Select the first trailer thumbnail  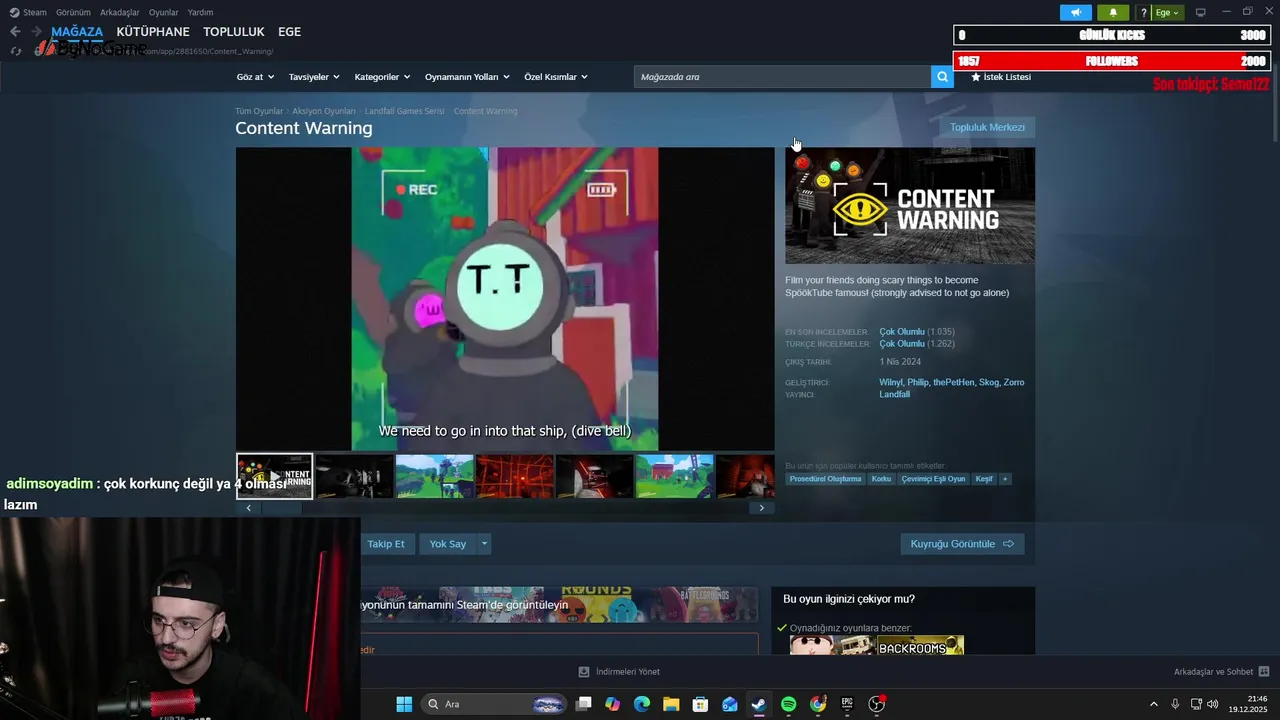click(275, 476)
